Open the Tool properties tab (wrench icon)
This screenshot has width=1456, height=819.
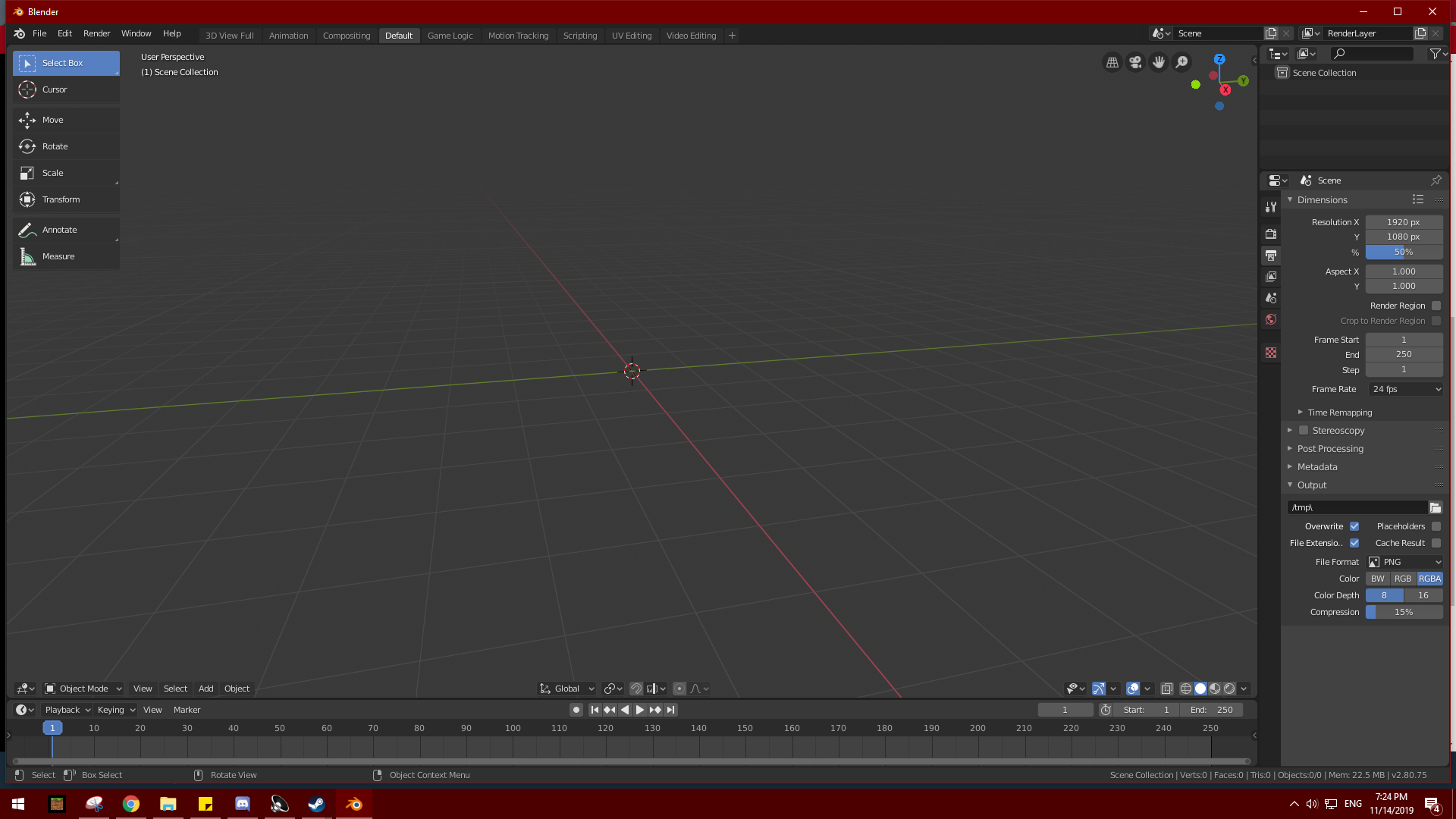[x=1271, y=207]
